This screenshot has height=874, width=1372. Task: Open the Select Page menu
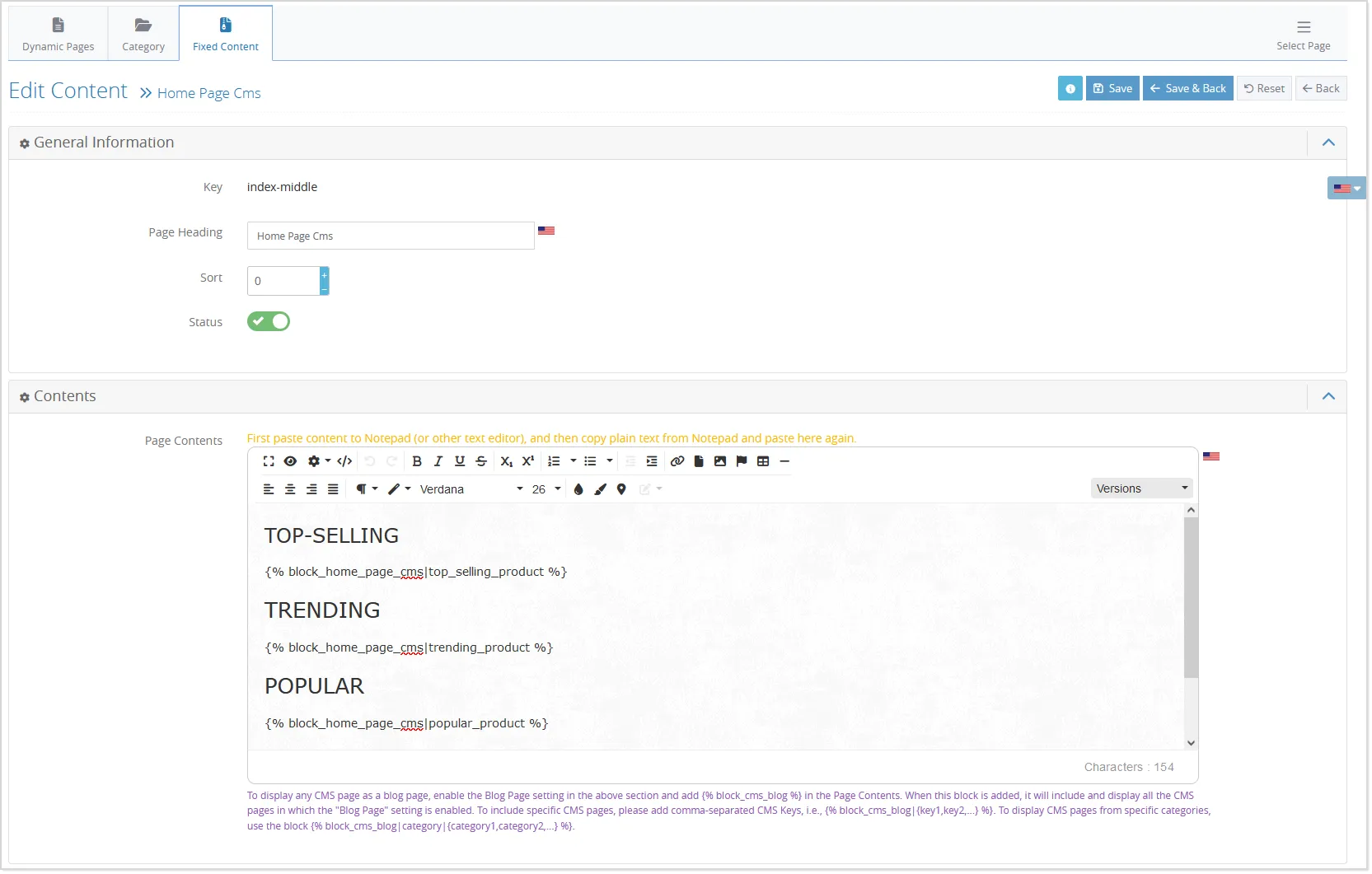pyautogui.click(x=1304, y=35)
